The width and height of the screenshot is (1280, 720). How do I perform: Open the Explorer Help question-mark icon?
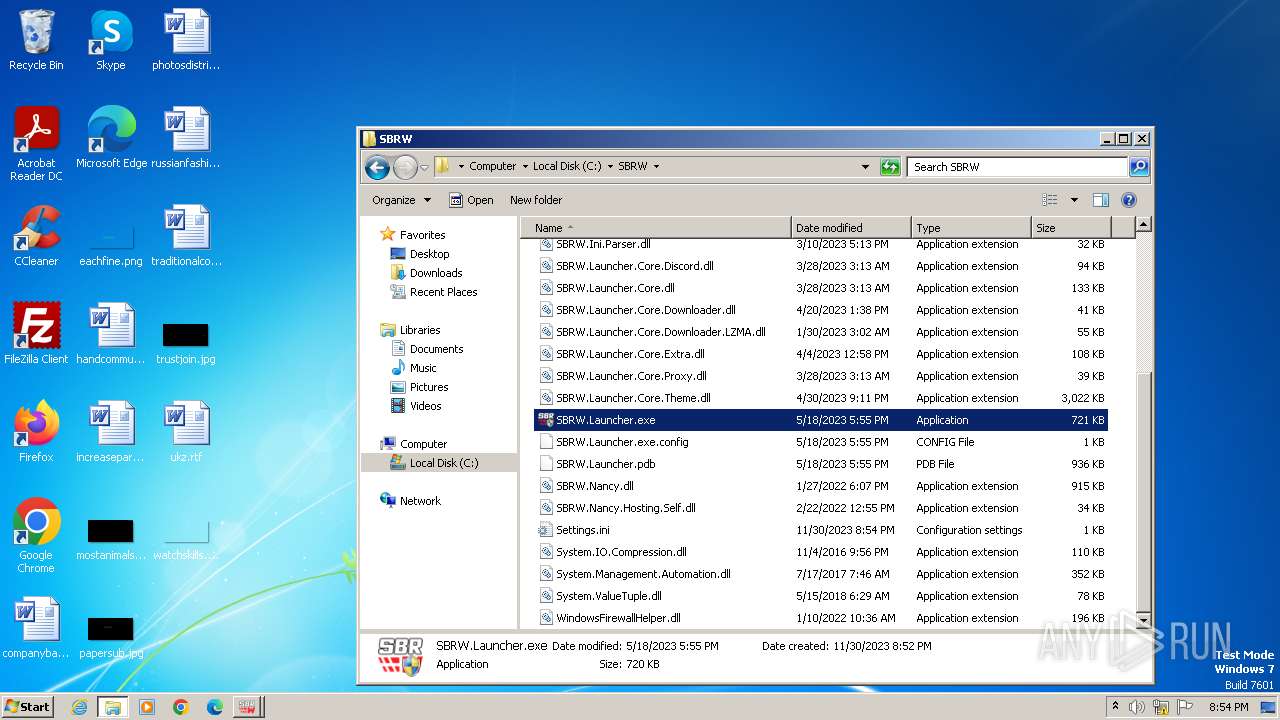tap(1129, 200)
